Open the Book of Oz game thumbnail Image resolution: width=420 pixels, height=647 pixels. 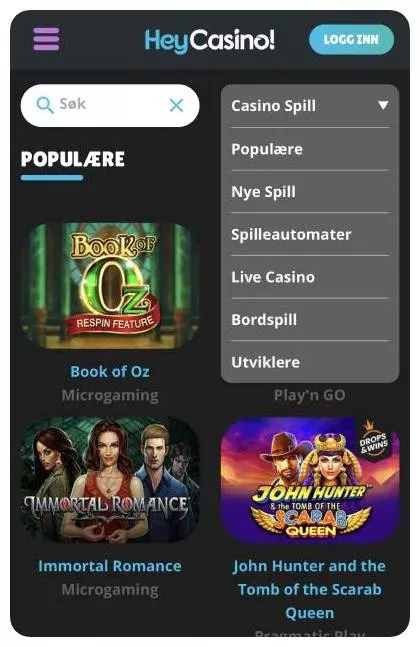[110, 286]
